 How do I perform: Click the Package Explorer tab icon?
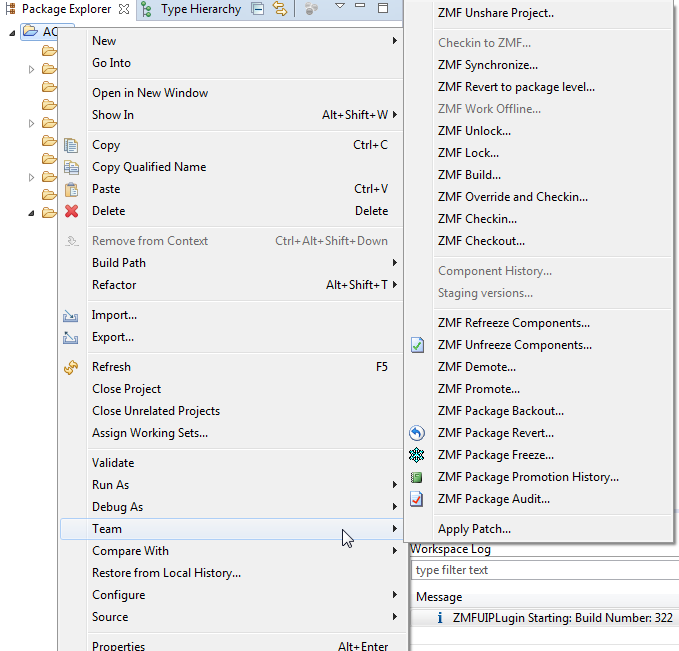pos(11,9)
